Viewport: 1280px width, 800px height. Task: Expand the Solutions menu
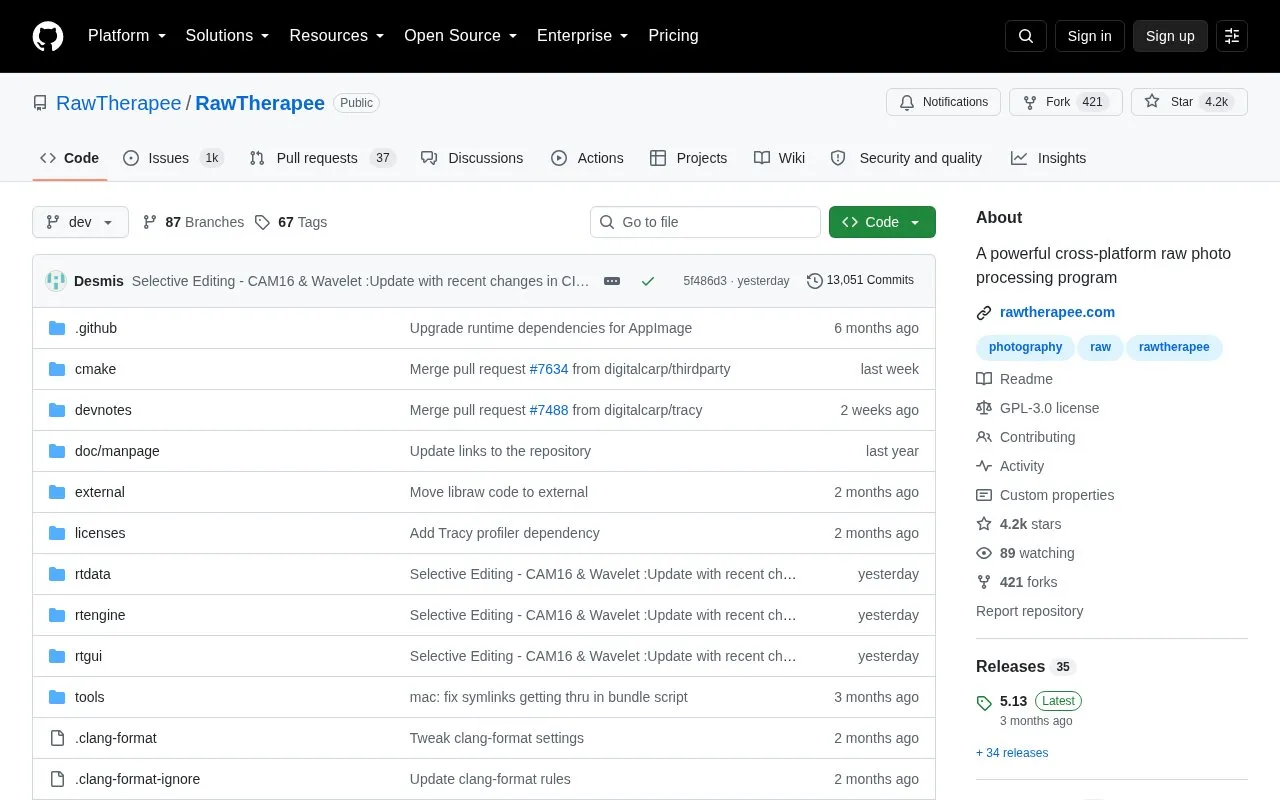(227, 36)
